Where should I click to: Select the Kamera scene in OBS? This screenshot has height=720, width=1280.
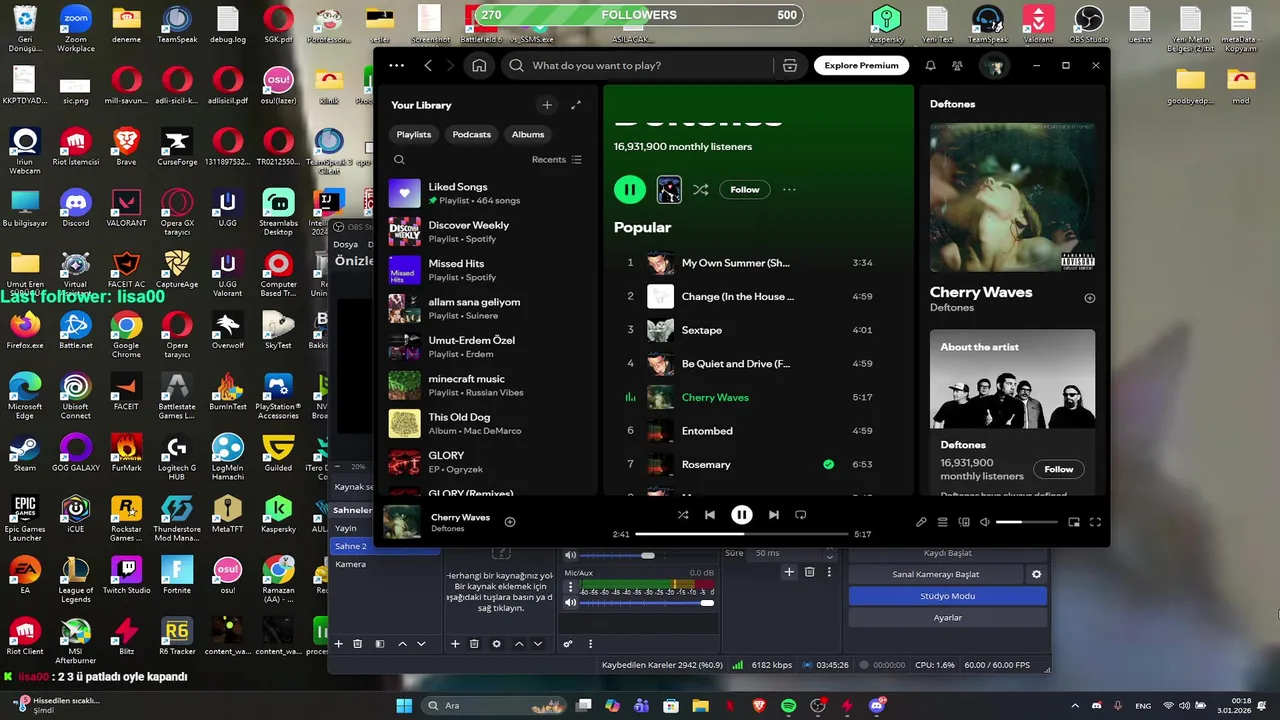point(384,564)
